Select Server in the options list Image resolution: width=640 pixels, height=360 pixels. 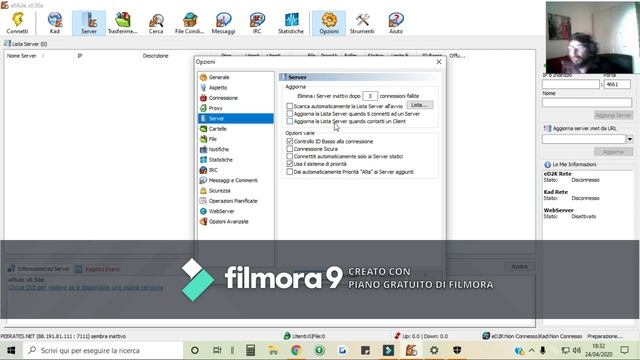(x=236, y=118)
